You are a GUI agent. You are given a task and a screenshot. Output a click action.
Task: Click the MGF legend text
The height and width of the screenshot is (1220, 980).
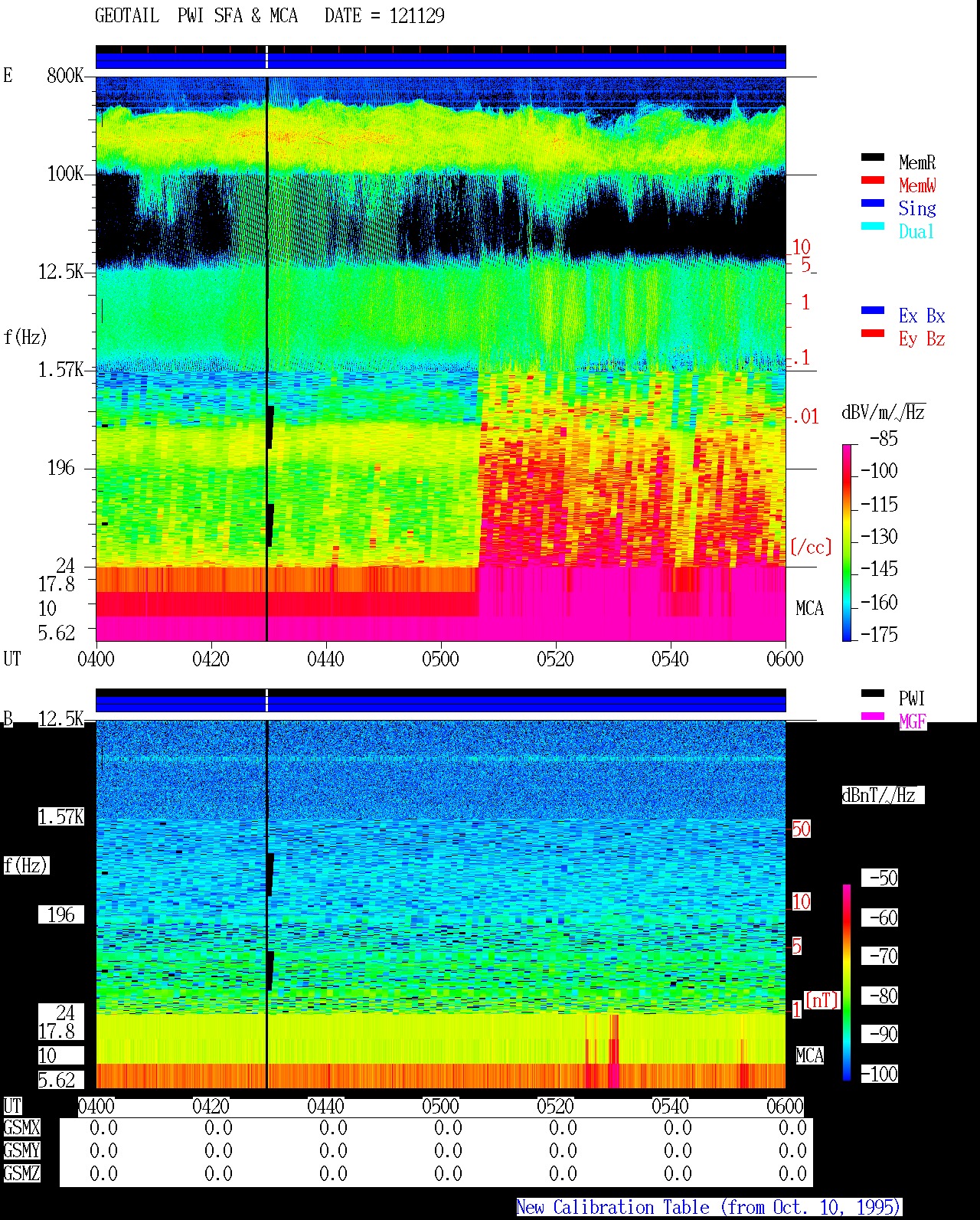tap(913, 721)
